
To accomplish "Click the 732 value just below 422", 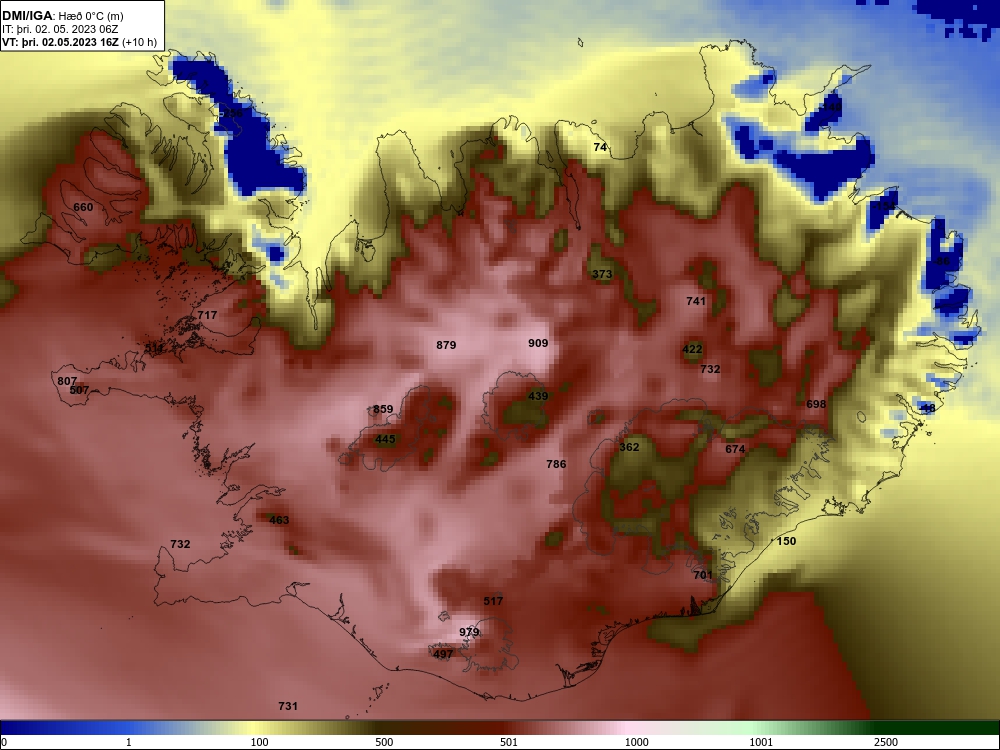I will click(710, 369).
